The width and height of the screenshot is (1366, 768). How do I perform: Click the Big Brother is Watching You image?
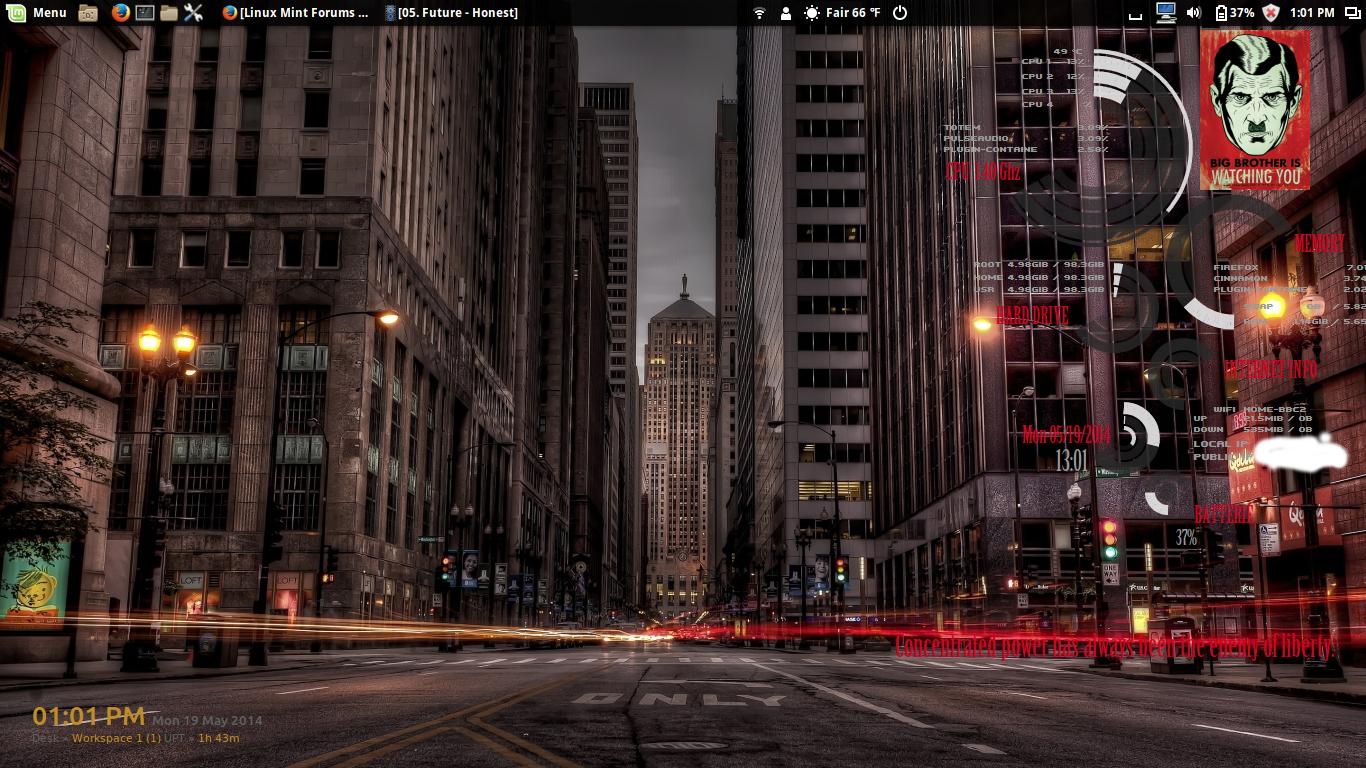[1255, 109]
